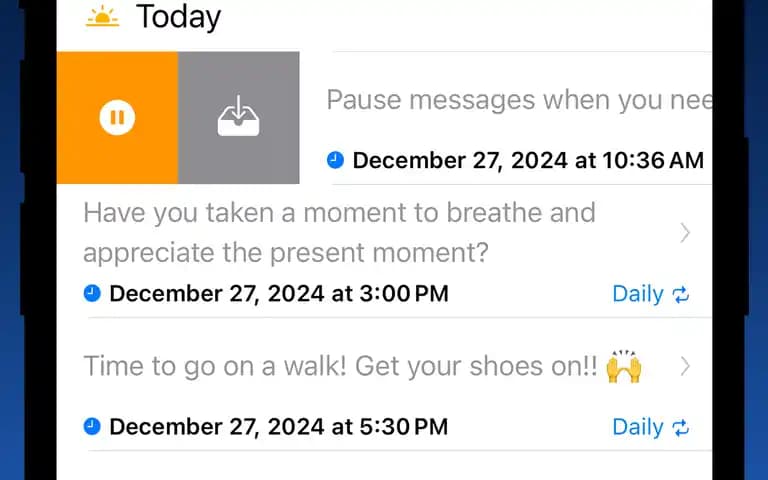Screen dimensions: 768x480
Task: Tap repeat arrows icon on breathe reminder
Action: tap(681, 294)
